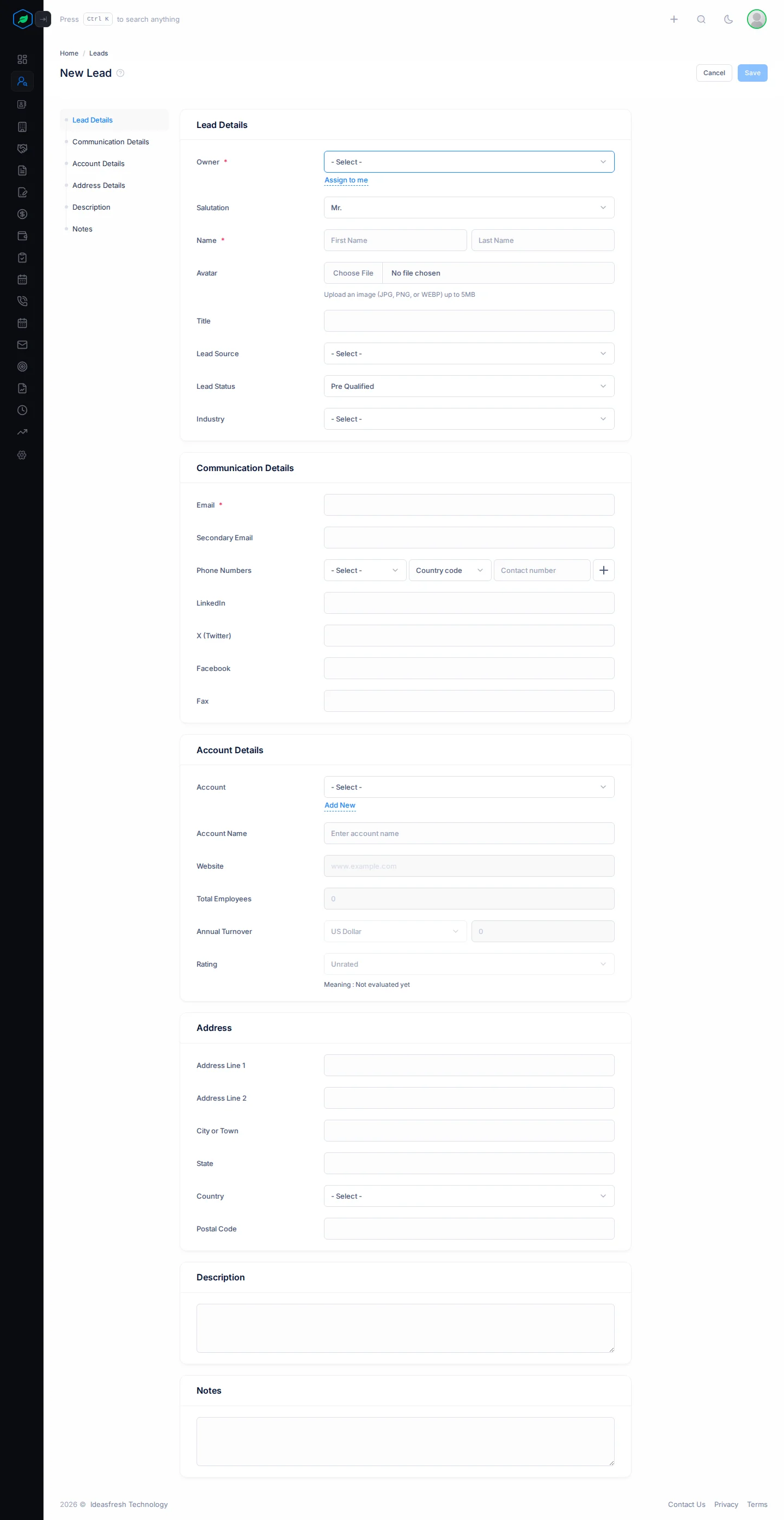Screen dimensions: 784x1520
Task: Click the Email input field
Action: pos(469,505)
